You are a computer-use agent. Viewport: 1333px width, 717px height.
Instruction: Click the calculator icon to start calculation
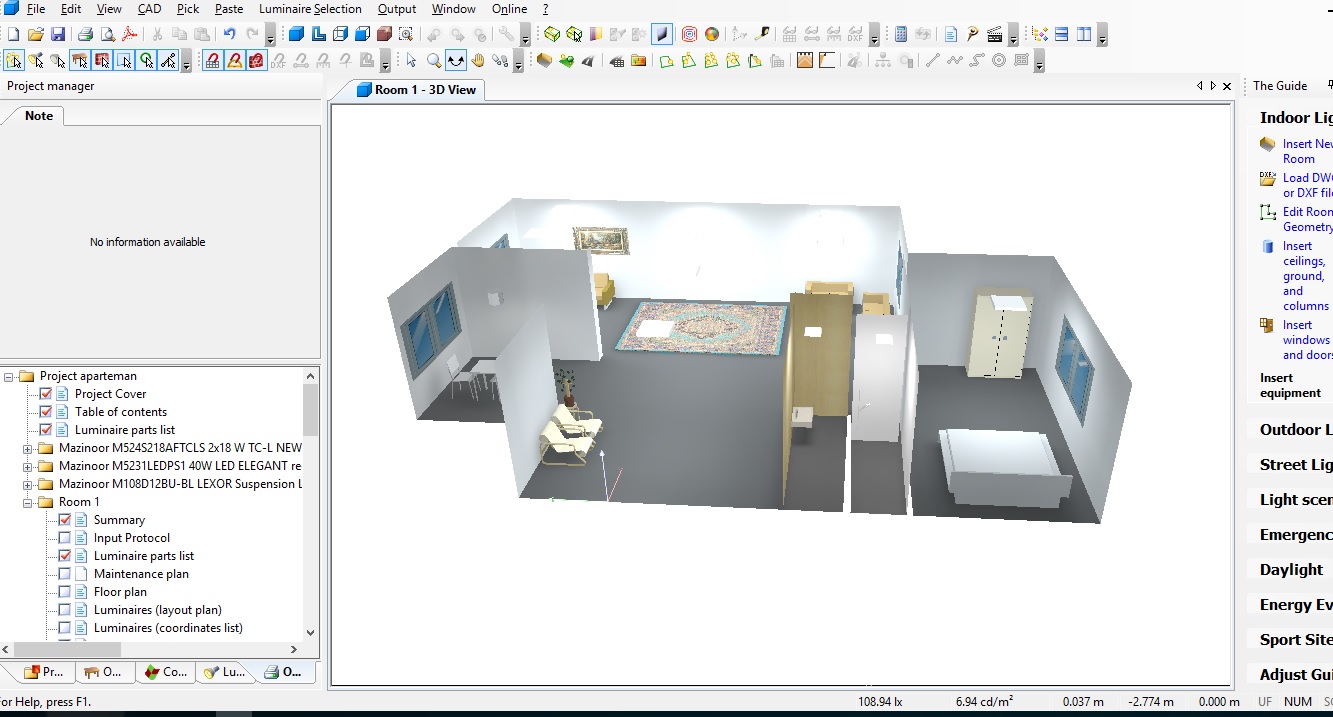pos(901,34)
